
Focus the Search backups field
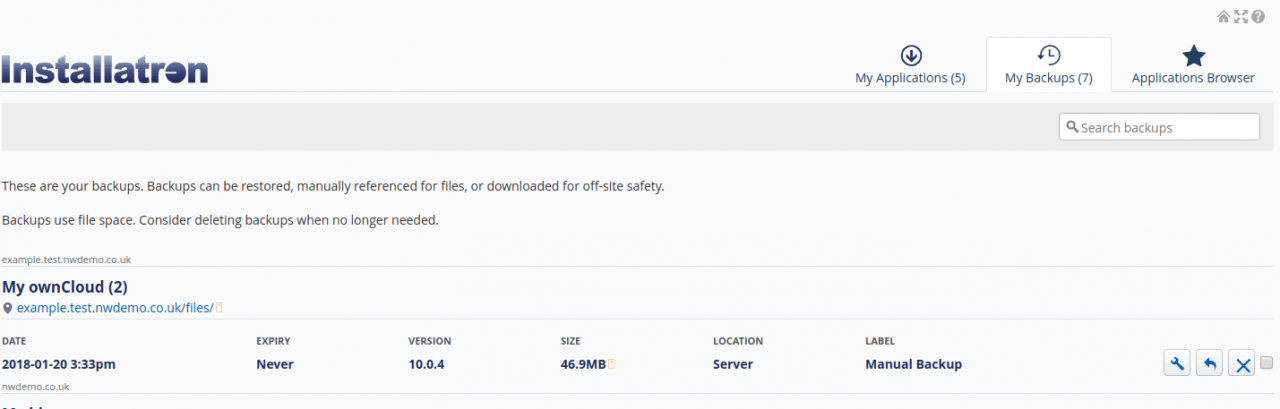coord(1159,127)
